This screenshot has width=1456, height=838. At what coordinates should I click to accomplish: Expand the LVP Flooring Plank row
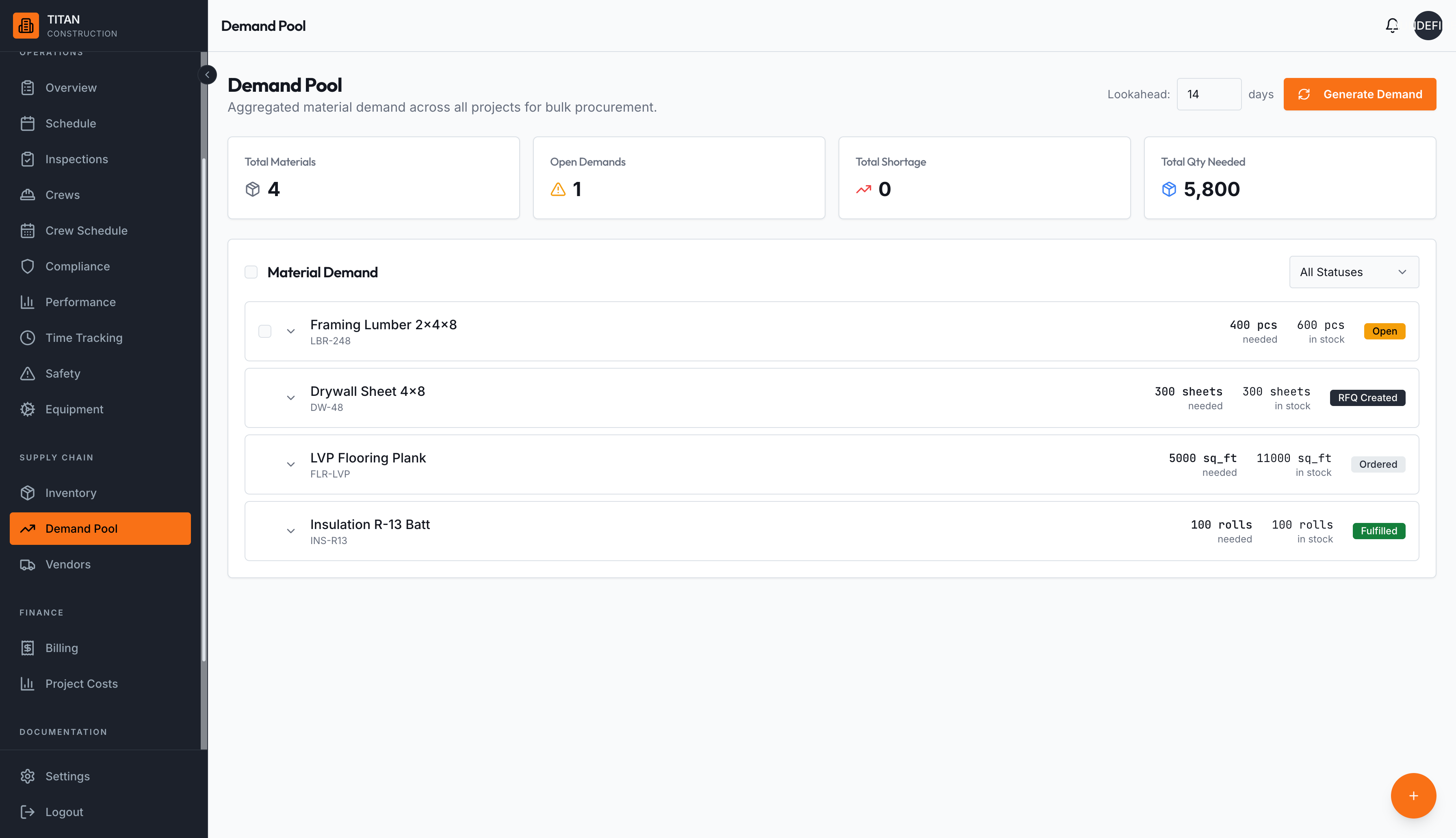pos(291,464)
